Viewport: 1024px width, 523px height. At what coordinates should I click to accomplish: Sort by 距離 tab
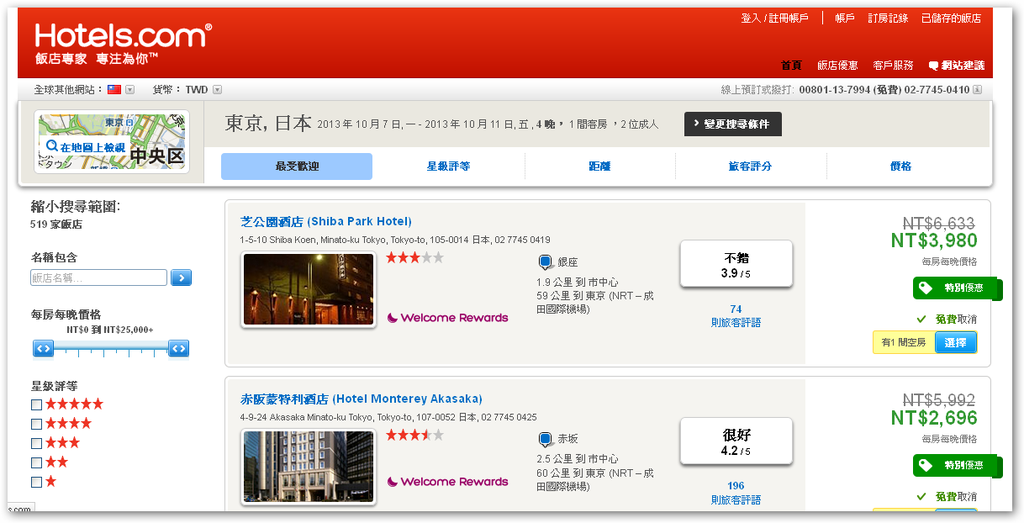600,166
